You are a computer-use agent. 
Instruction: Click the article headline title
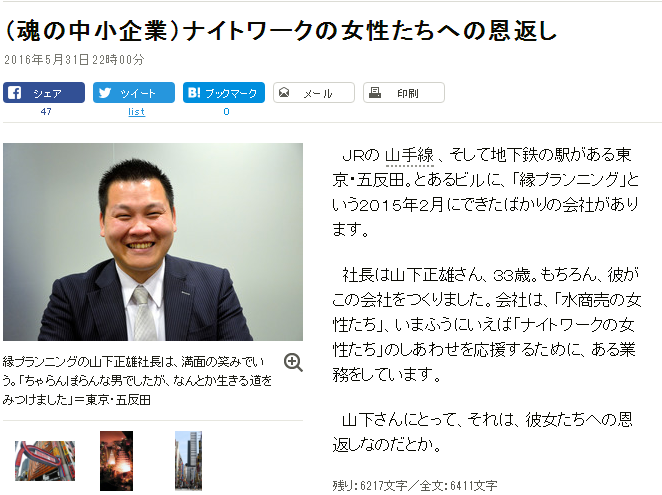(x=281, y=31)
